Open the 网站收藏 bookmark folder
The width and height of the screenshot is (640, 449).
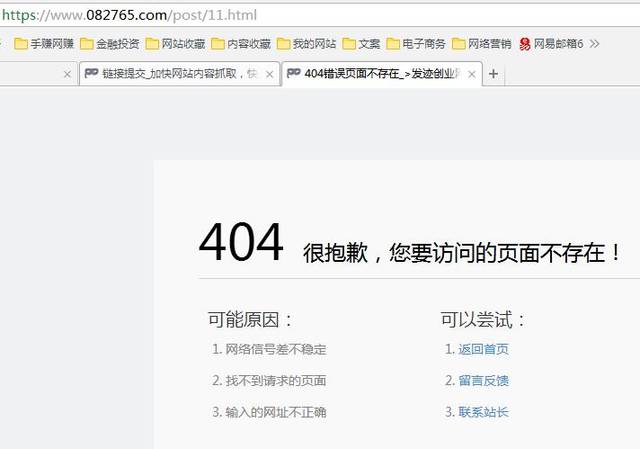[175, 44]
